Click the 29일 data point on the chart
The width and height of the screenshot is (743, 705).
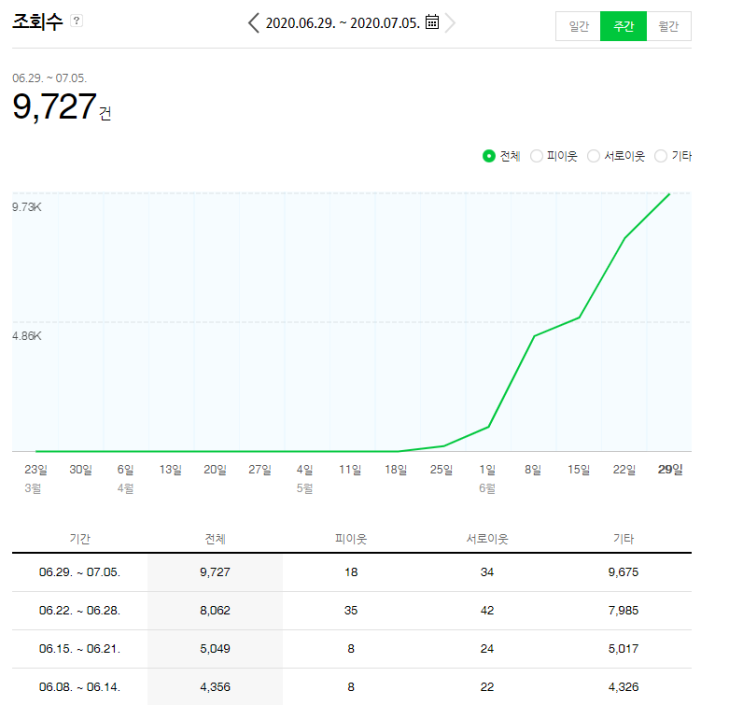tap(670, 193)
